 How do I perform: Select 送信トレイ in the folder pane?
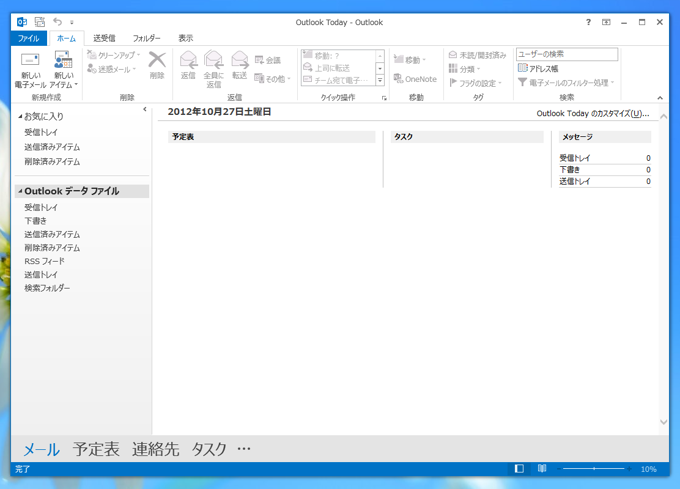pos(41,274)
